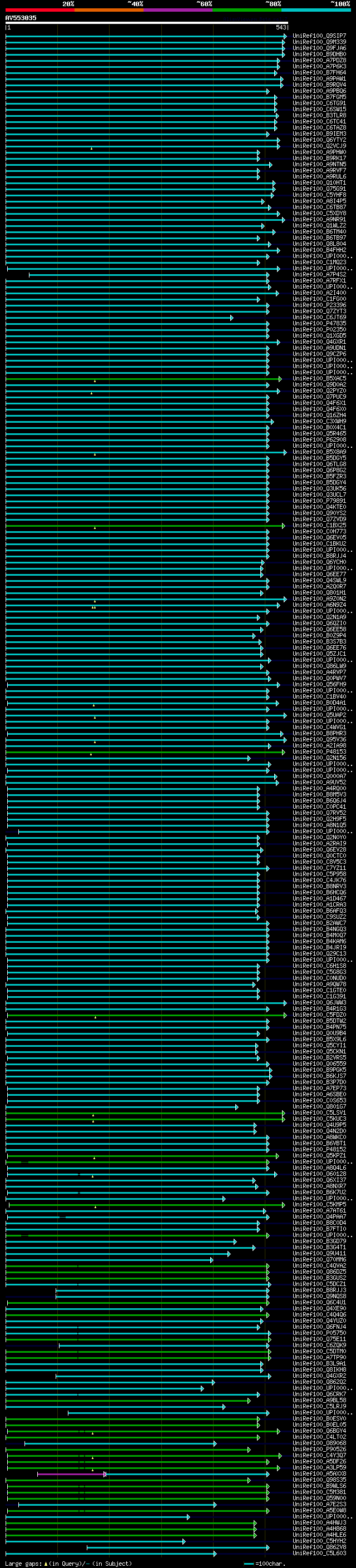The width and height of the screenshot is (356, 1568).
Task: Select the UniRef100_P05750 label
Action: pos(319,1333)
